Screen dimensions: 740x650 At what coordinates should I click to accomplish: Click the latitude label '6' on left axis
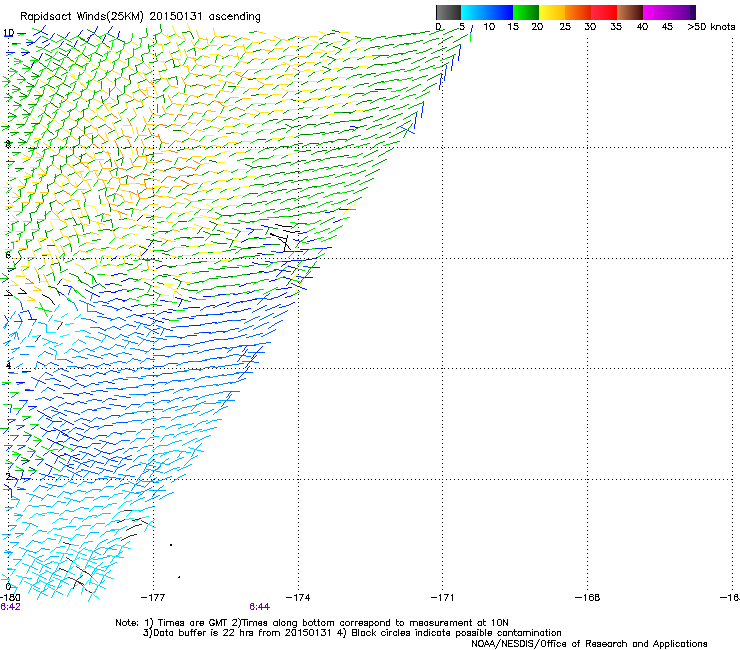[8, 255]
